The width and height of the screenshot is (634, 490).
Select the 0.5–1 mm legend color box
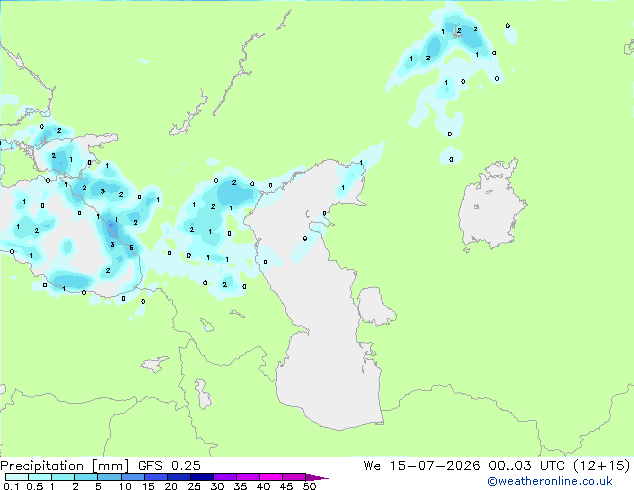(x=40, y=477)
